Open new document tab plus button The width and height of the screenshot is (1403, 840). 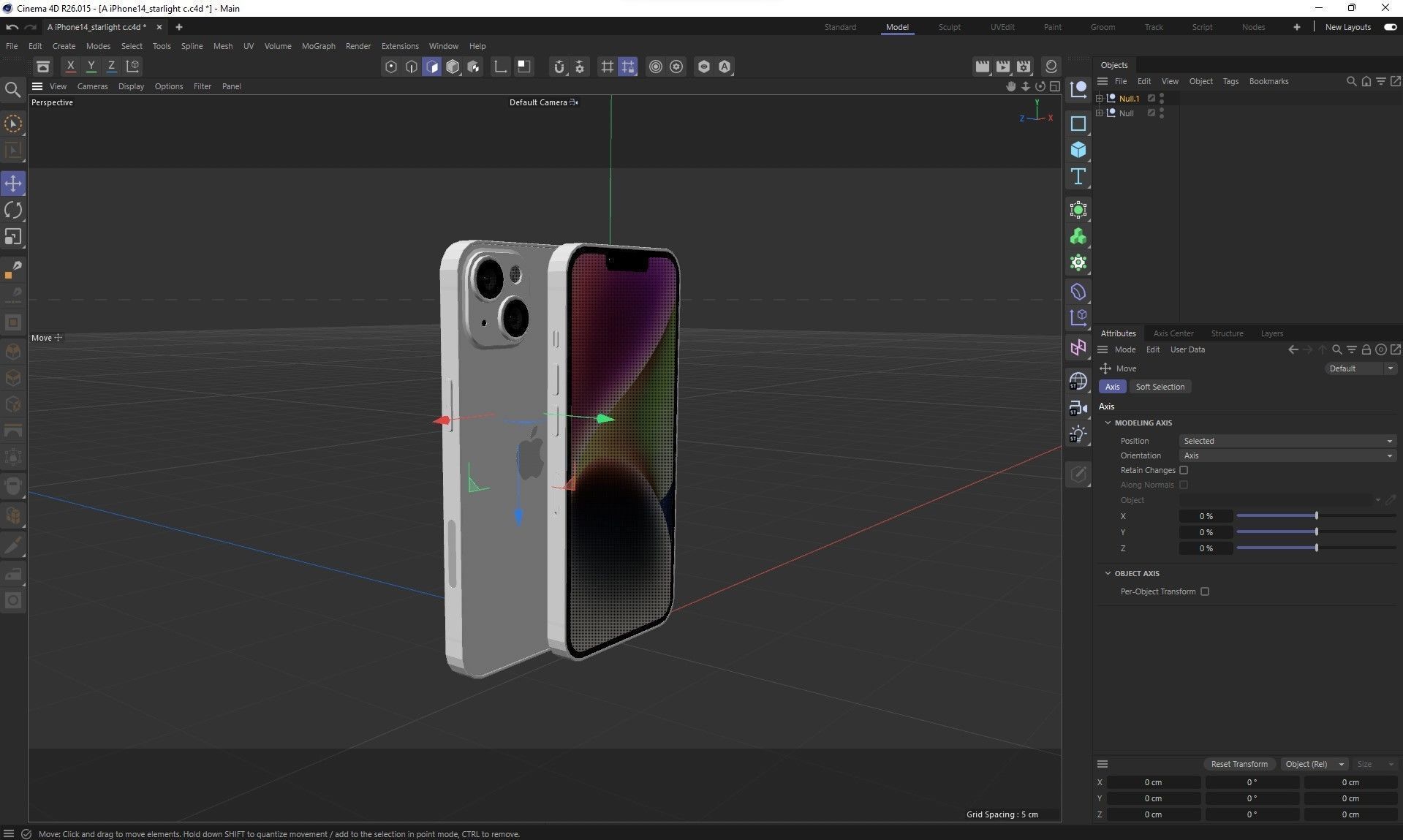click(178, 27)
